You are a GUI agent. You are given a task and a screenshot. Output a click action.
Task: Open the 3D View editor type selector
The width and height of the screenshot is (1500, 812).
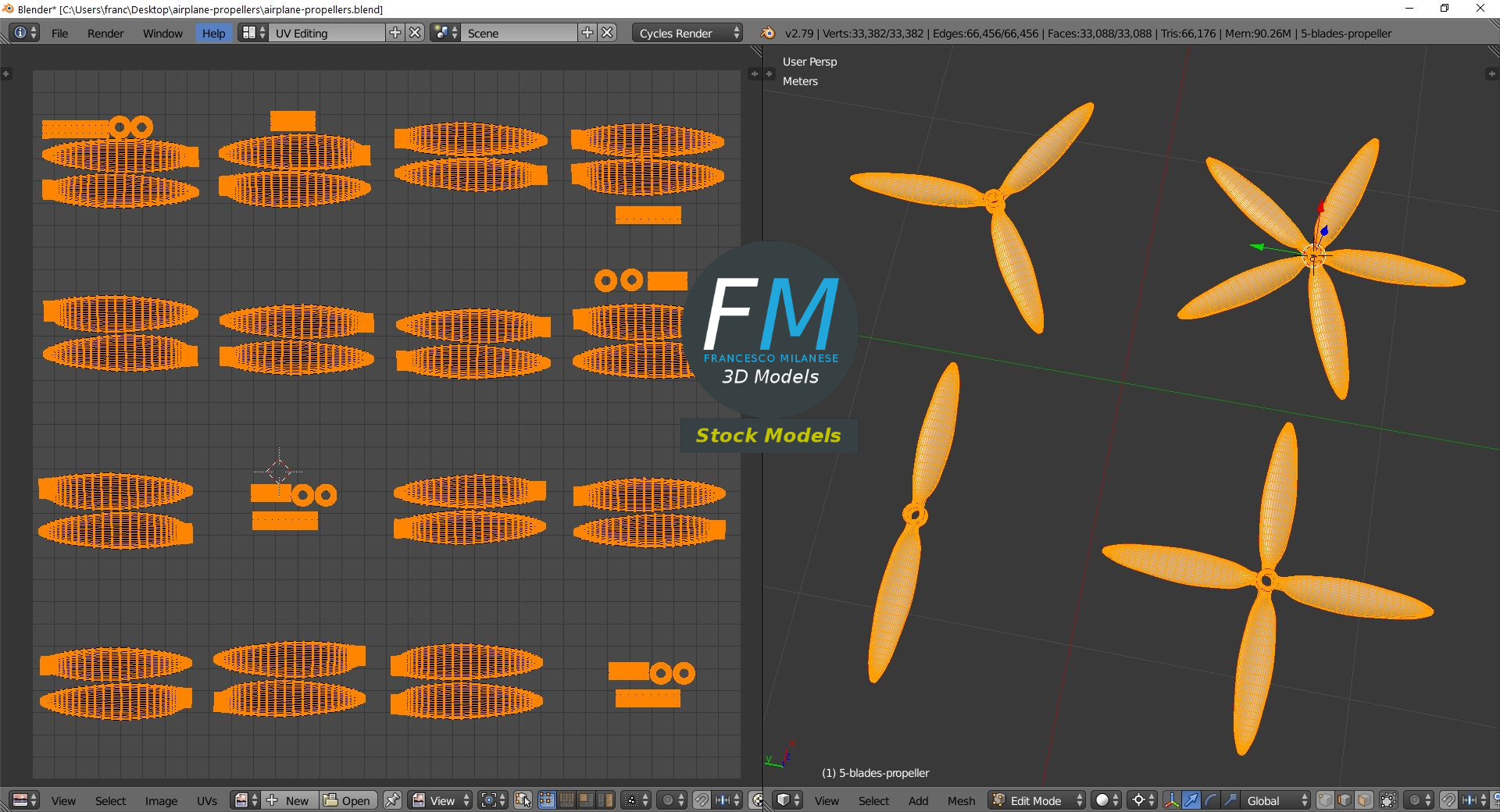tap(787, 800)
